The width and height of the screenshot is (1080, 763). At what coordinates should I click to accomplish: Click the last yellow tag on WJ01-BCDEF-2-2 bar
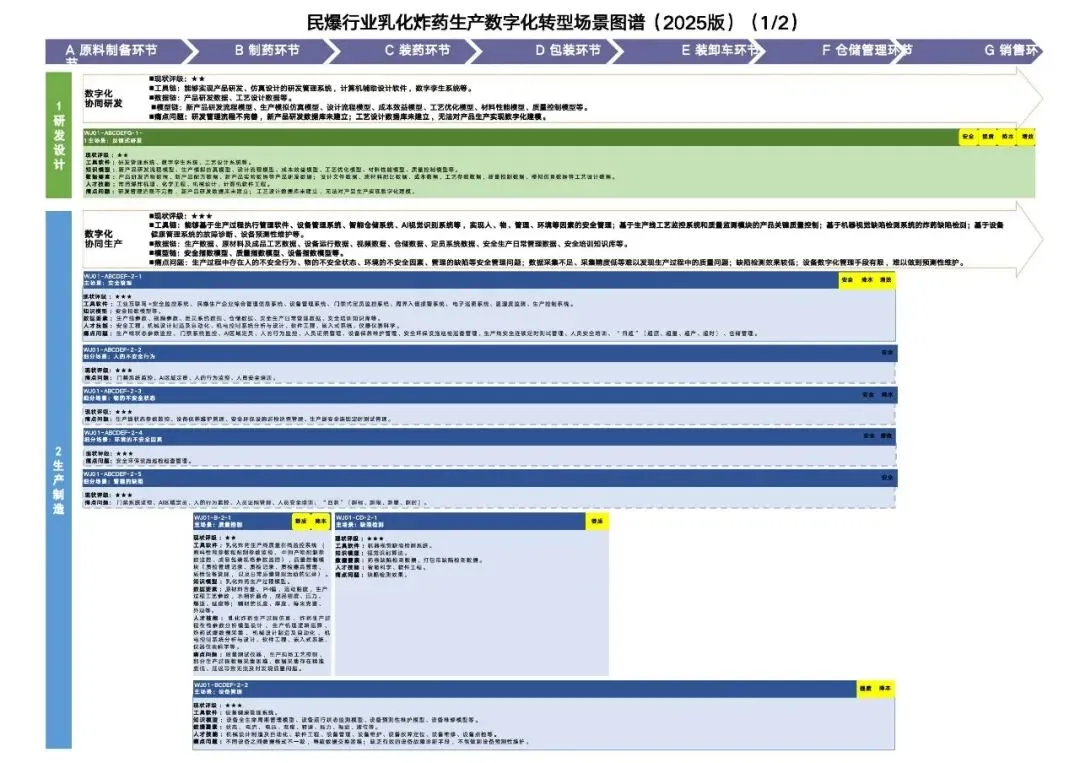(x=885, y=688)
